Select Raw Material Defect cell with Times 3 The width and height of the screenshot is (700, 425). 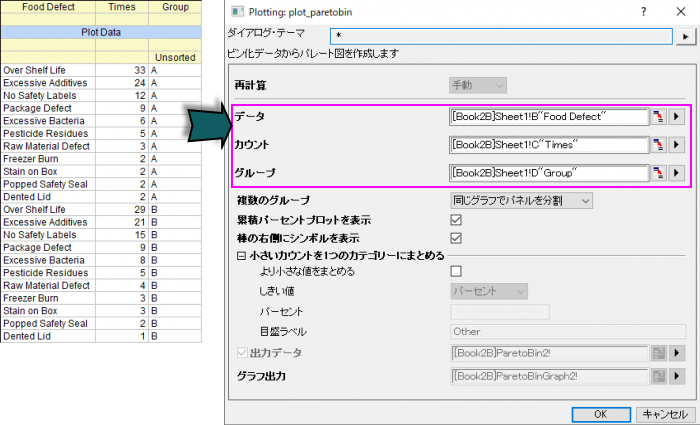[48, 146]
